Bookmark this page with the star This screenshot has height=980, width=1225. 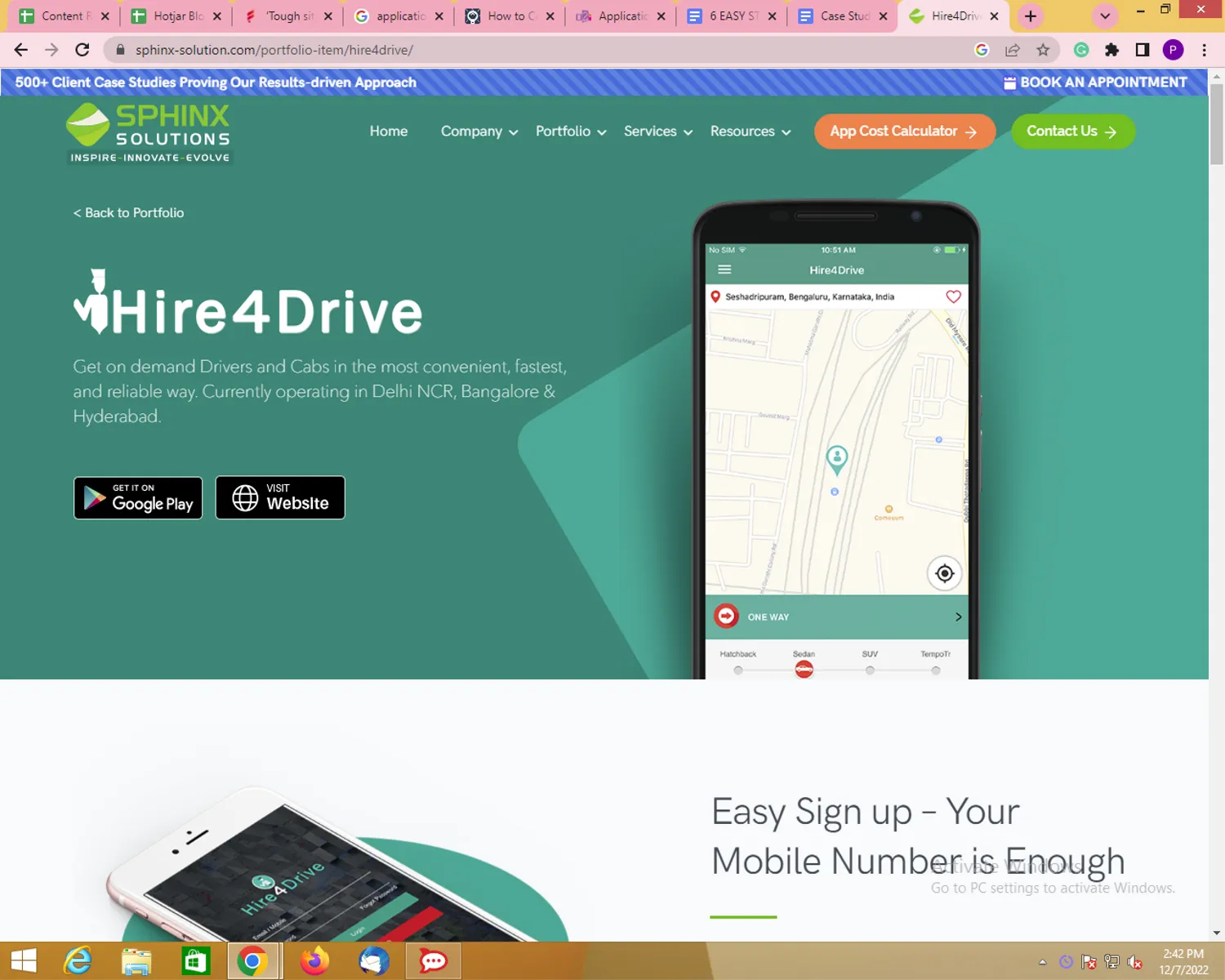1043,50
